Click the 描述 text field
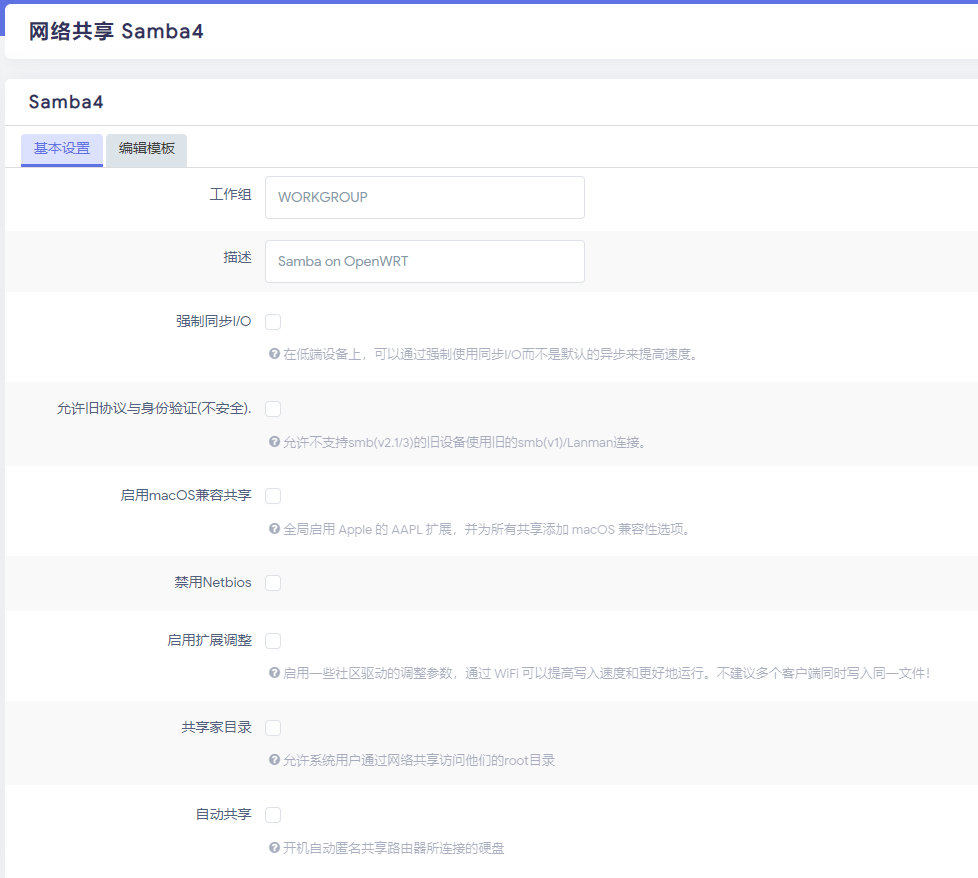 pyautogui.click(x=424, y=261)
